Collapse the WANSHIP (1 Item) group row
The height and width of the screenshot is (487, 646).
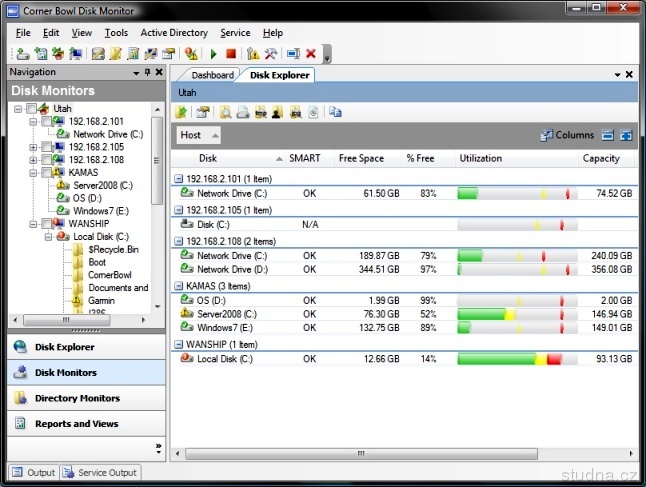[x=179, y=344]
